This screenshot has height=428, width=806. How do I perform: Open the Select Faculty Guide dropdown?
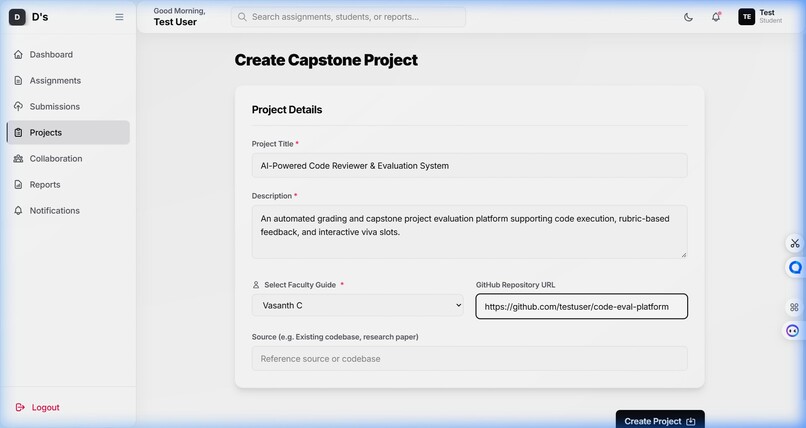click(x=358, y=305)
